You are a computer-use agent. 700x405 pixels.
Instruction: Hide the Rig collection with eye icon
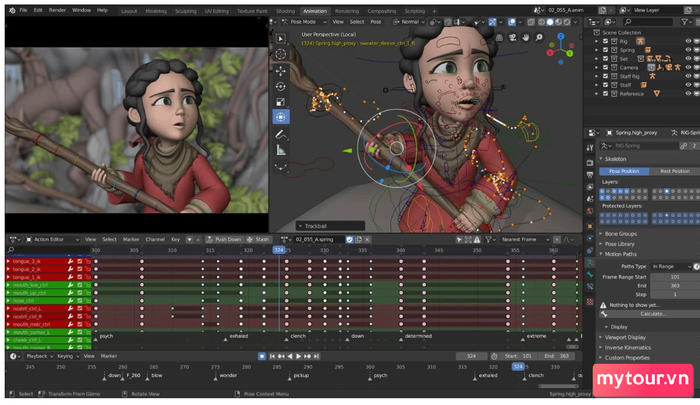pyautogui.click(x=688, y=41)
